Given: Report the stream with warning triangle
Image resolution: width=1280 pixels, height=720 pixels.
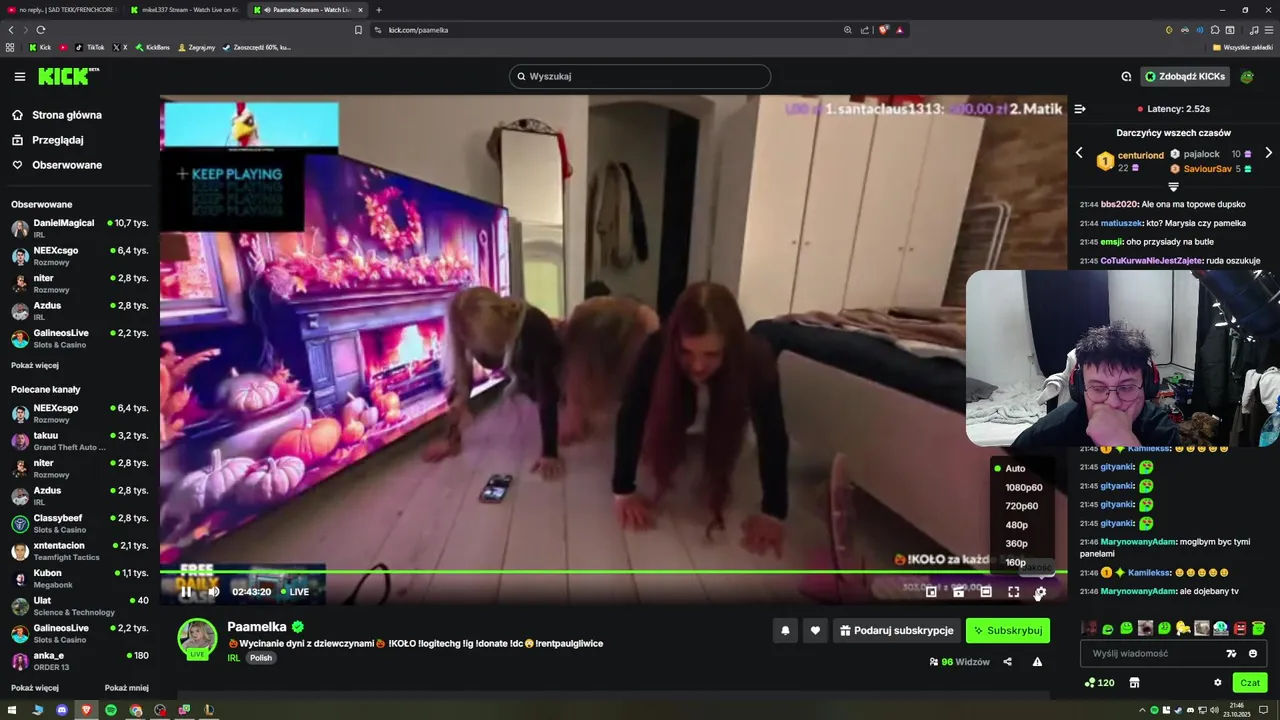Looking at the screenshot, I should (x=1037, y=661).
